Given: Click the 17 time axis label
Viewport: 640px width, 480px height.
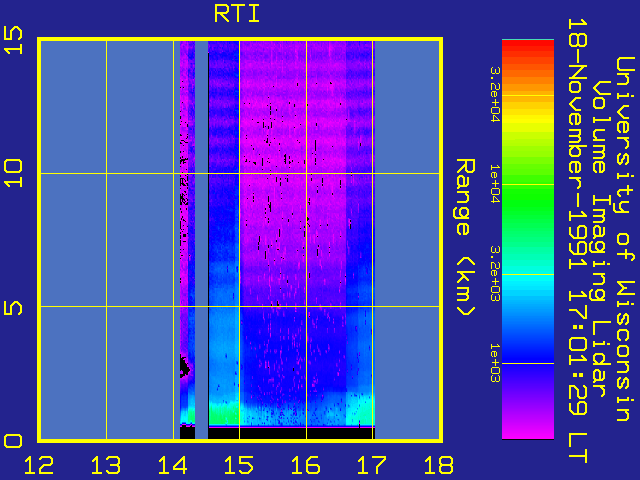Looking at the screenshot, I should tap(372, 465).
